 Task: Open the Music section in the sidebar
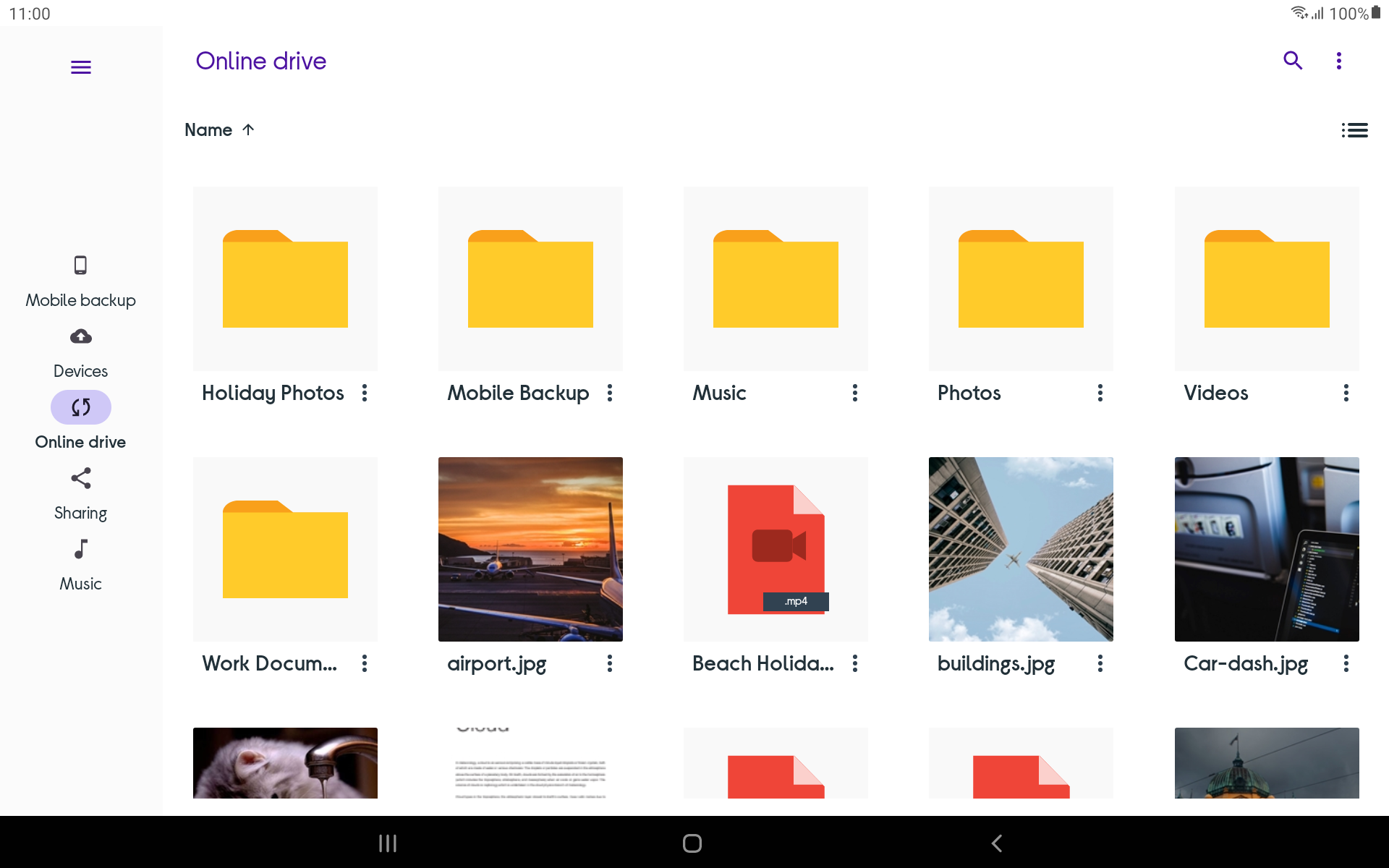(x=80, y=564)
